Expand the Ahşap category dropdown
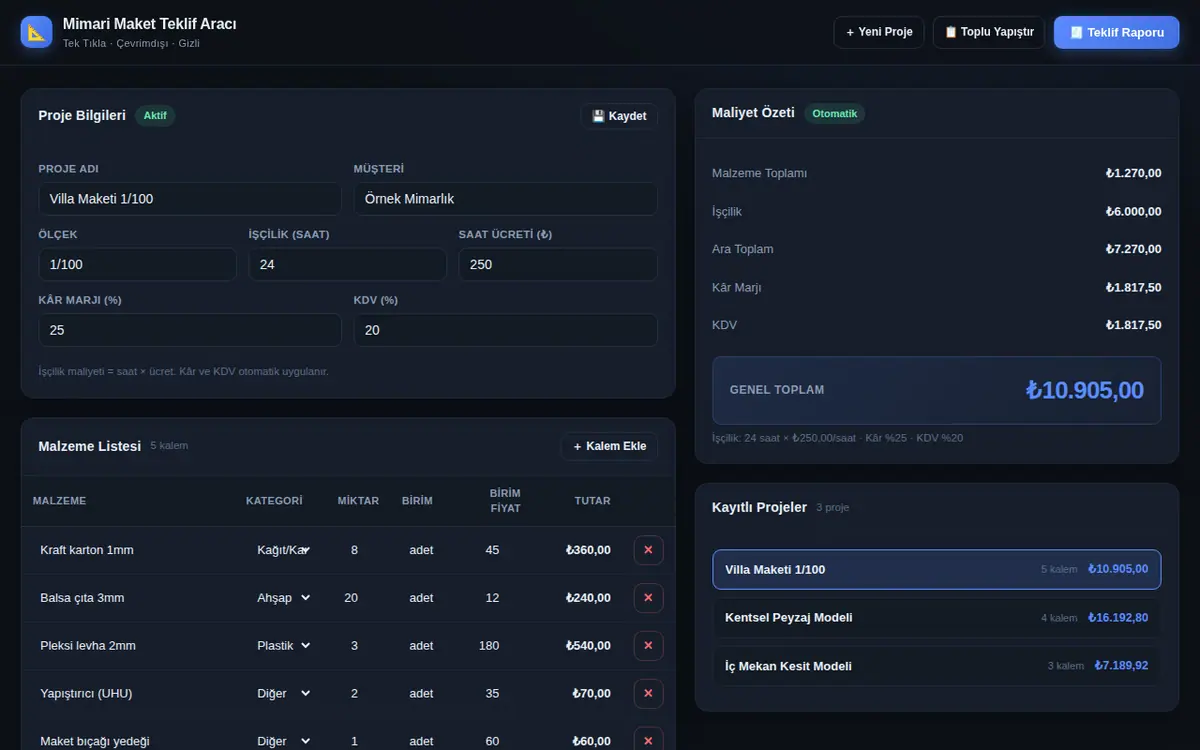 (x=283, y=598)
